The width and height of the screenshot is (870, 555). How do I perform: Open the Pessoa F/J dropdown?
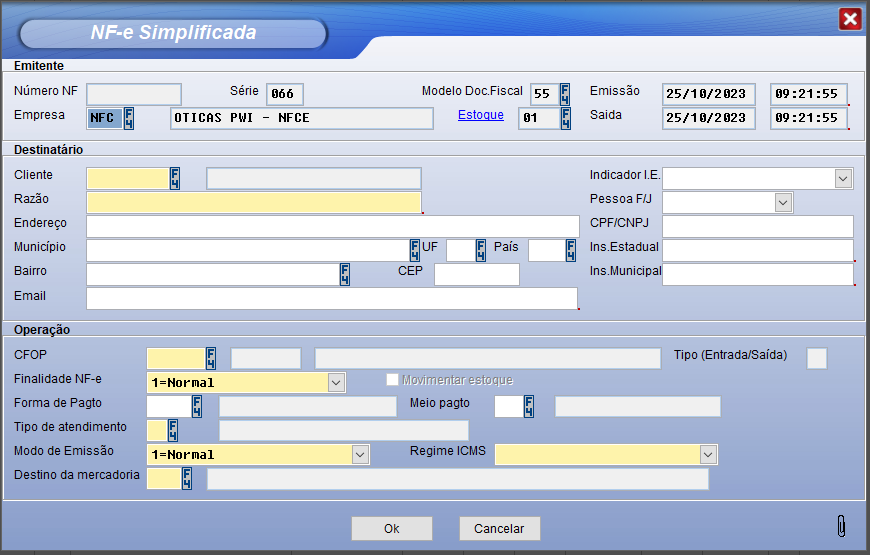[783, 203]
